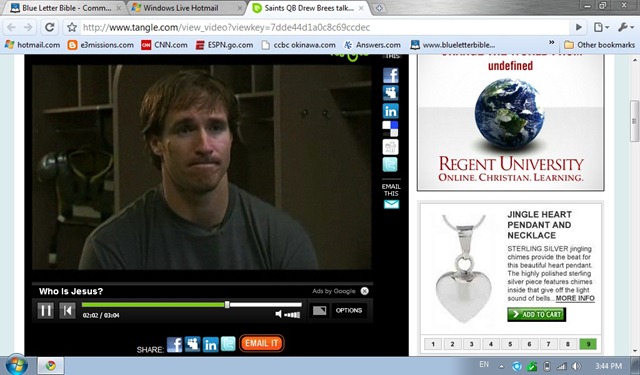Expand the hidden bookmarks chevron
640x375 pixels.
(551, 42)
